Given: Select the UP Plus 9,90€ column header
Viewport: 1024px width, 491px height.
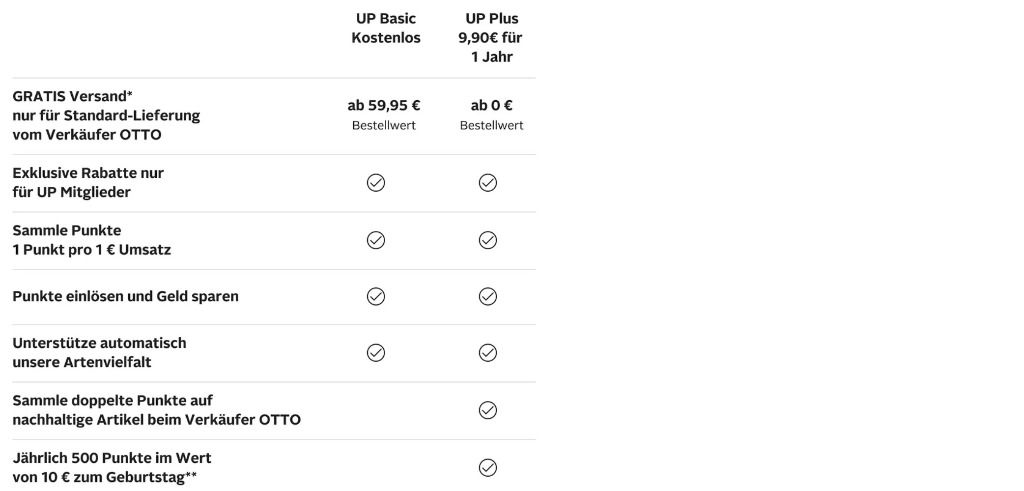Looking at the screenshot, I should pyautogui.click(x=491, y=37).
